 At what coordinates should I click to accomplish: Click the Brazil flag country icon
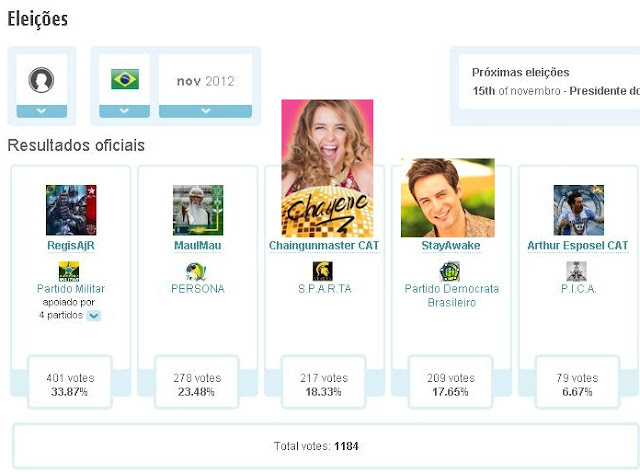(125, 79)
